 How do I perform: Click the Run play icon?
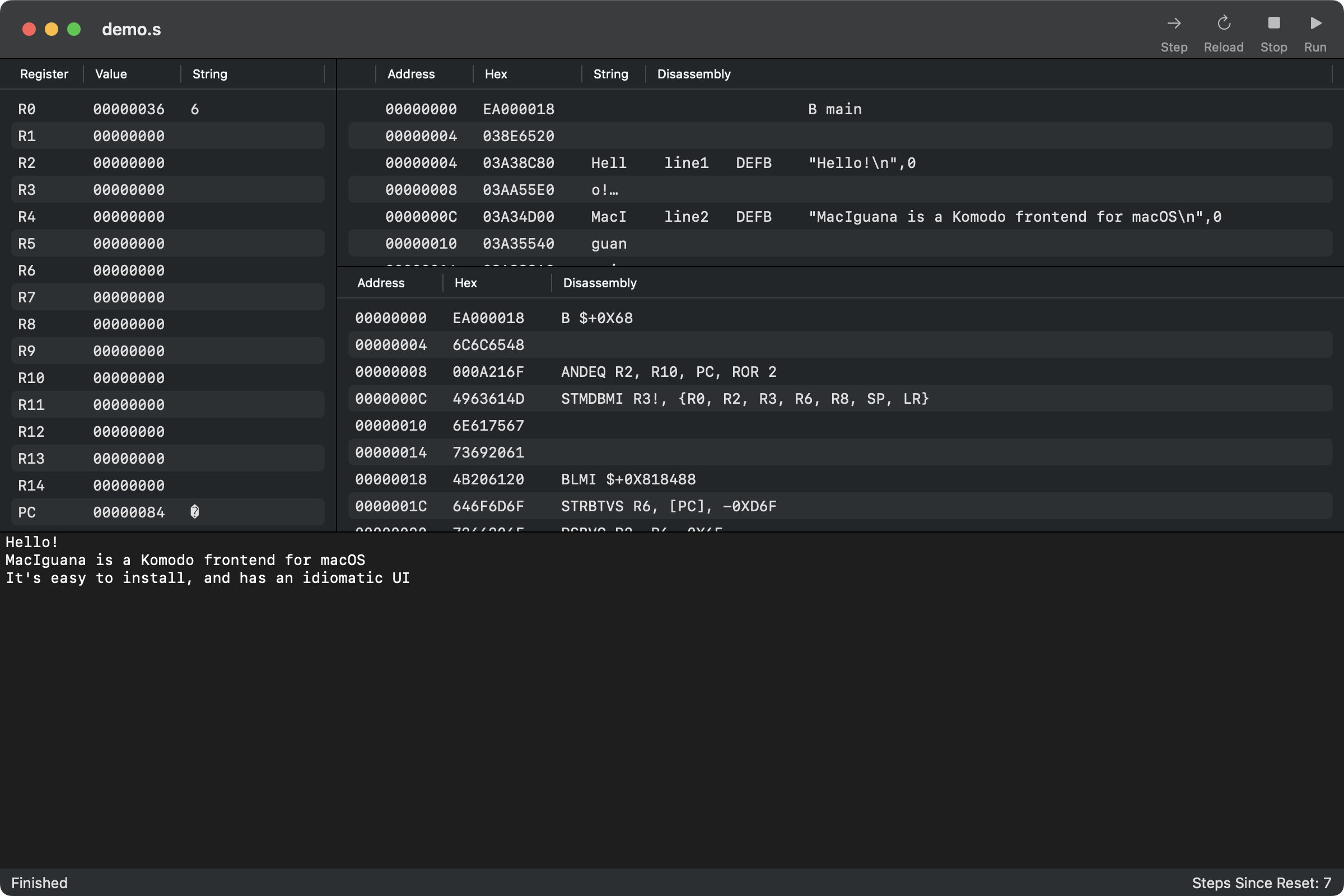click(x=1315, y=24)
